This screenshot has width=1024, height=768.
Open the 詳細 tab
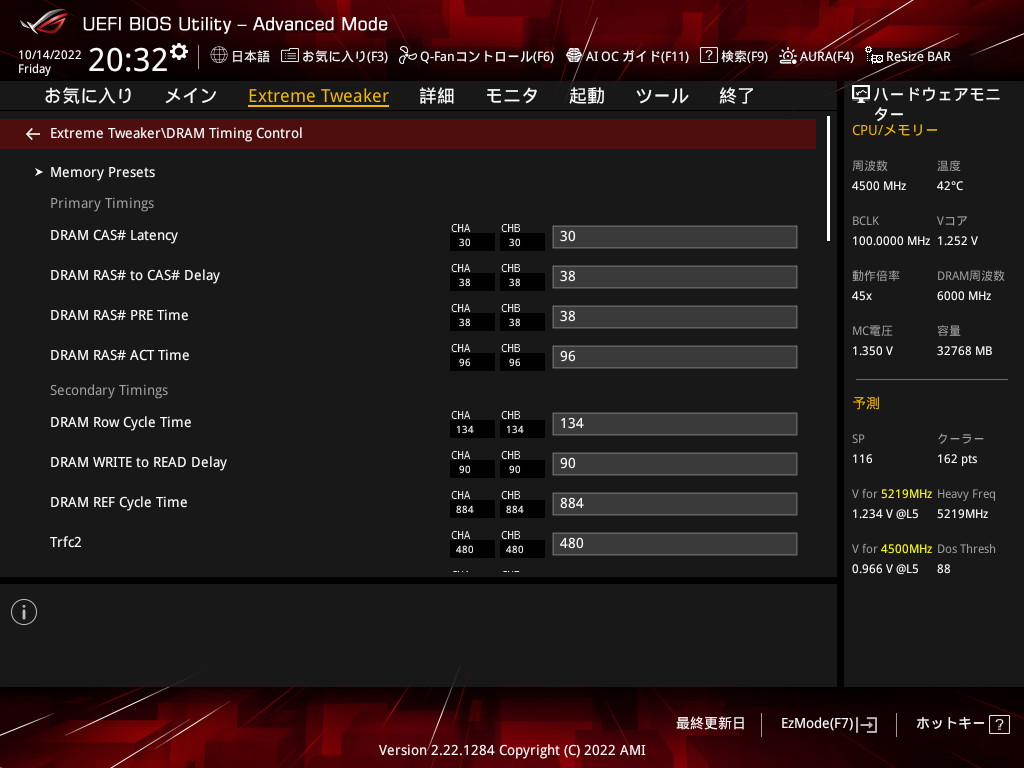[437, 96]
